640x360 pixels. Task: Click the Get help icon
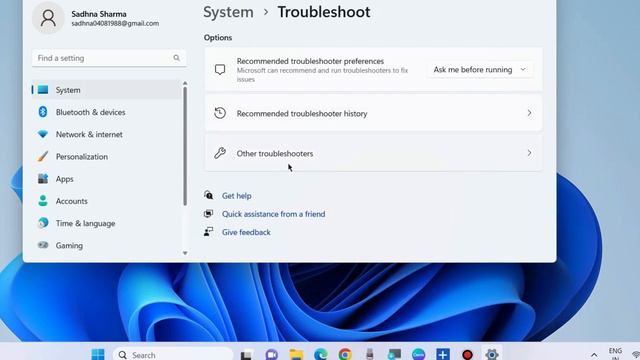coord(209,195)
